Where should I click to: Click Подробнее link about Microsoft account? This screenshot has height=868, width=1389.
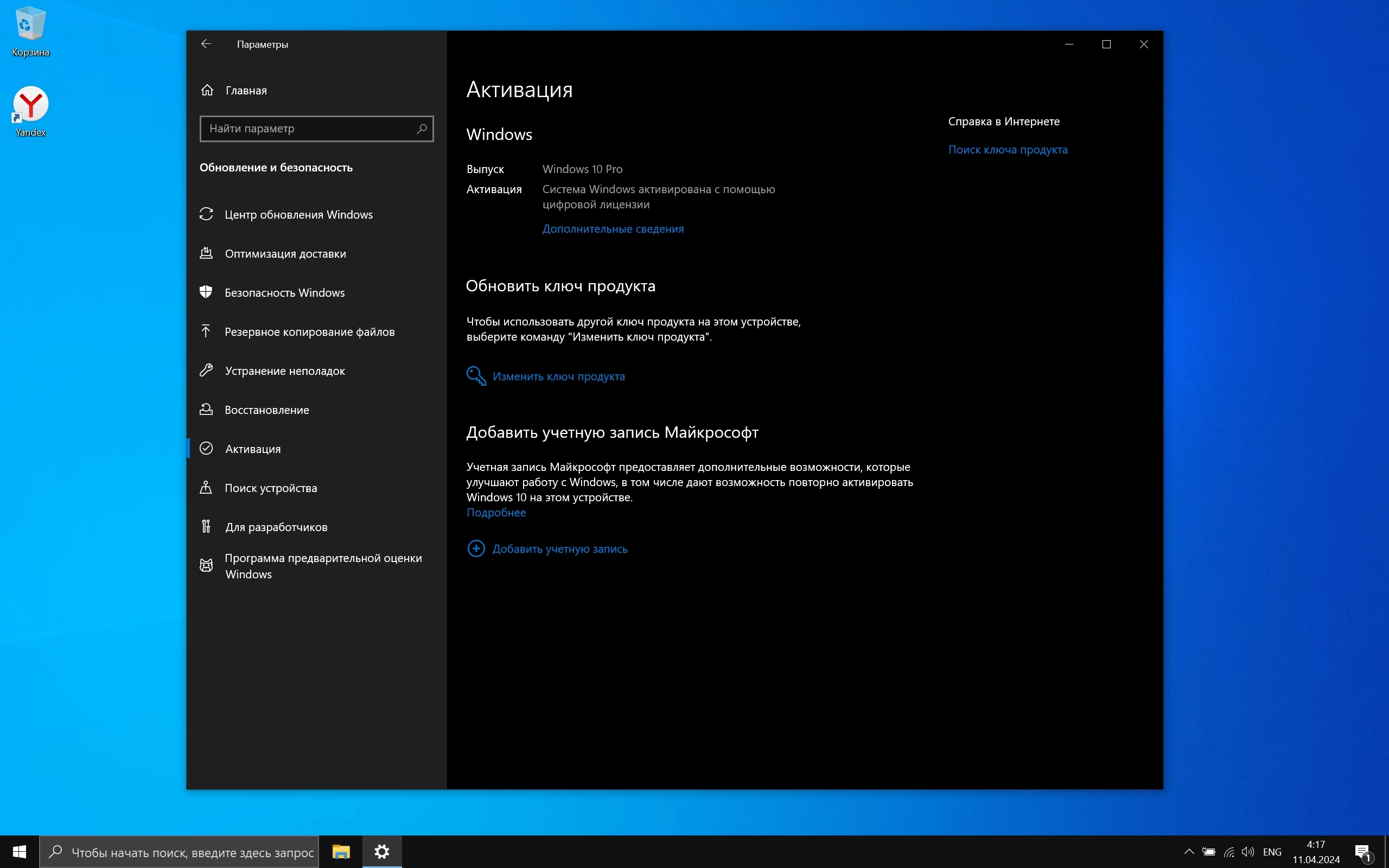click(496, 513)
